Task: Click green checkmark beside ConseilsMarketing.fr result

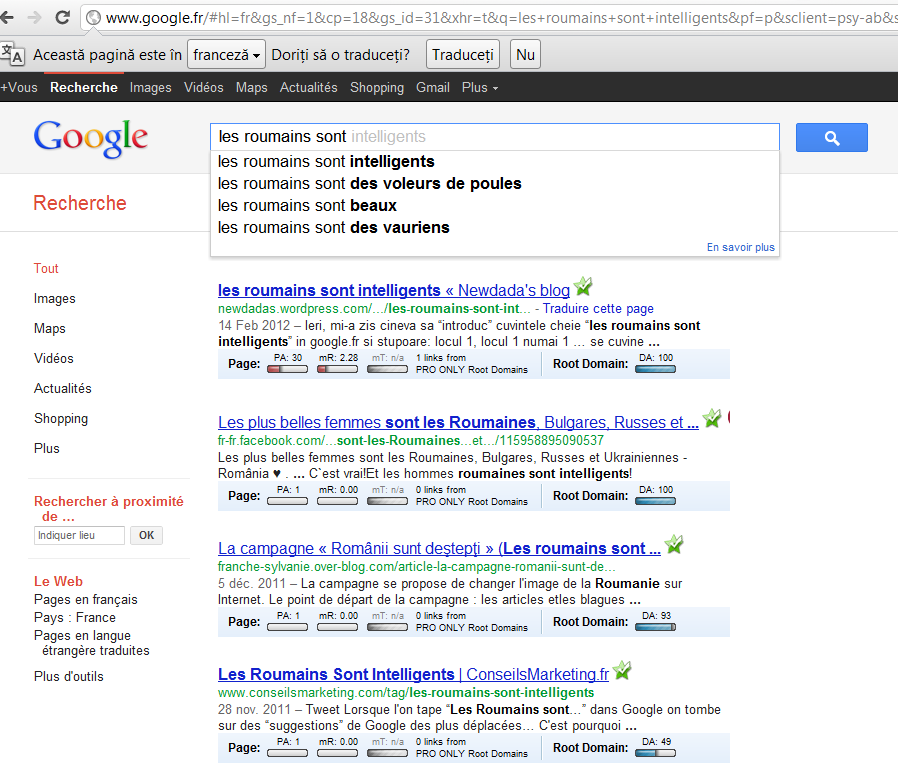Action: click(x=622, y=671)
